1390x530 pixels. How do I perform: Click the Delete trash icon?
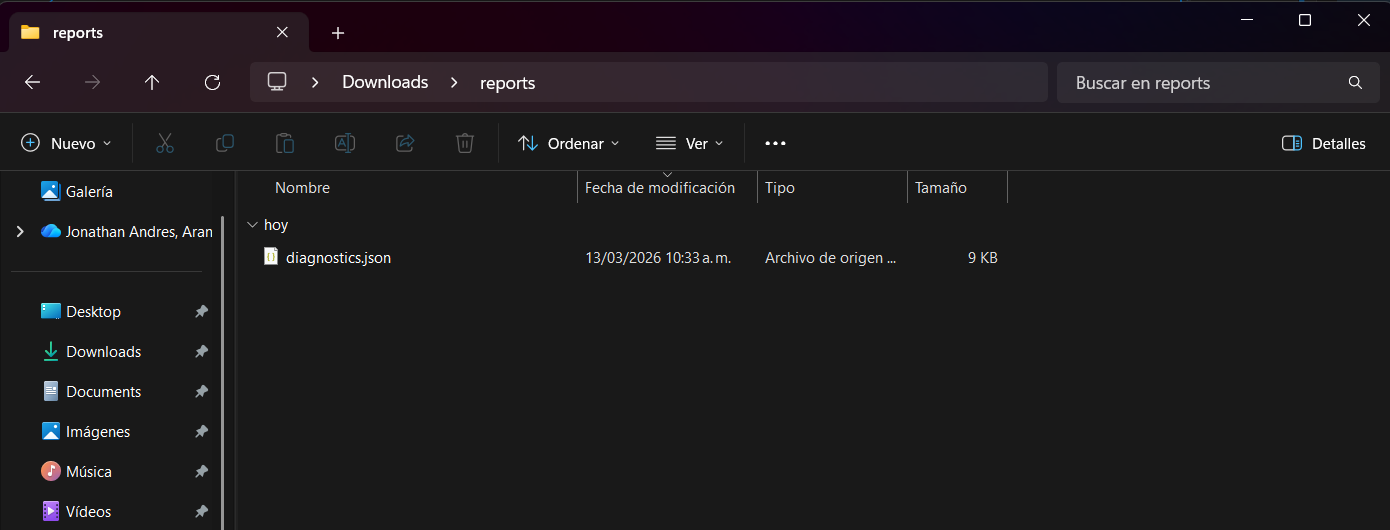[x=465, y=143]
